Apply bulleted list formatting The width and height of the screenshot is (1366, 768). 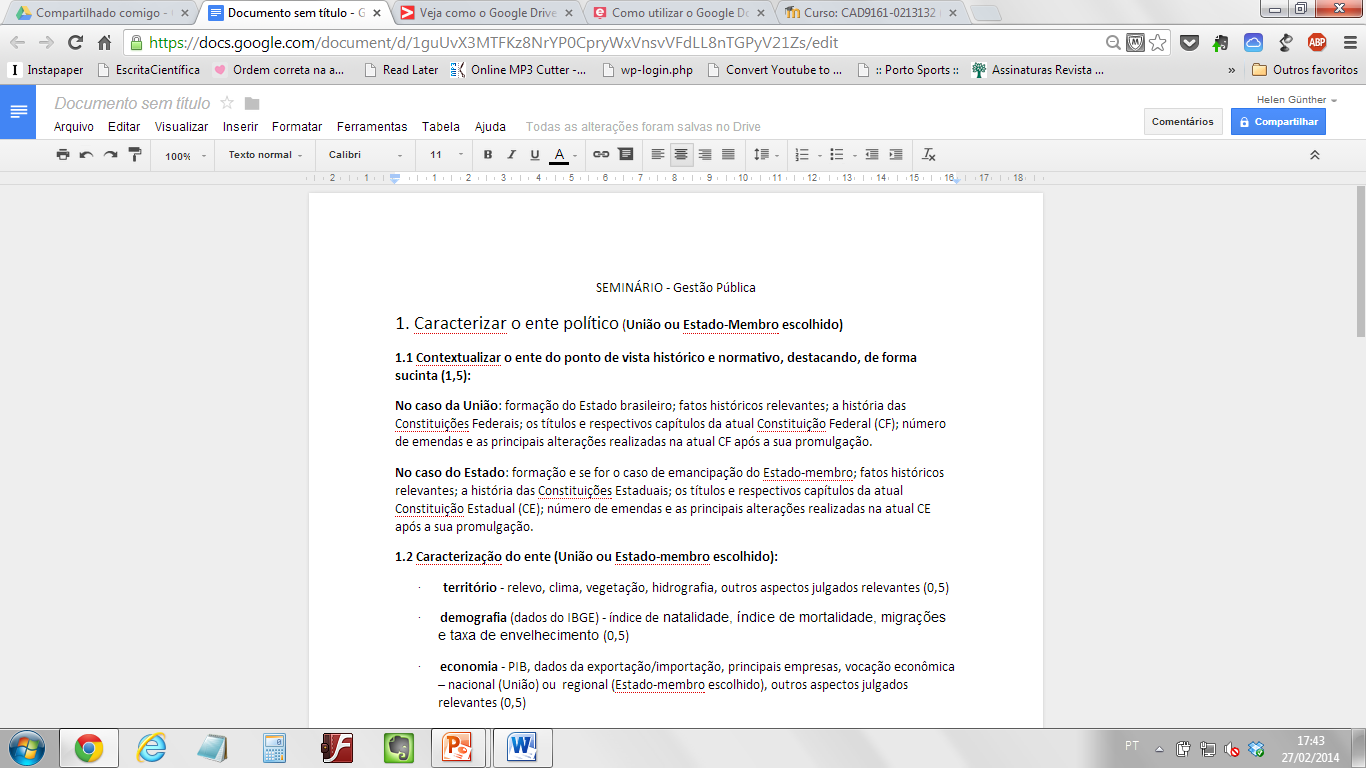coord(837,155)
